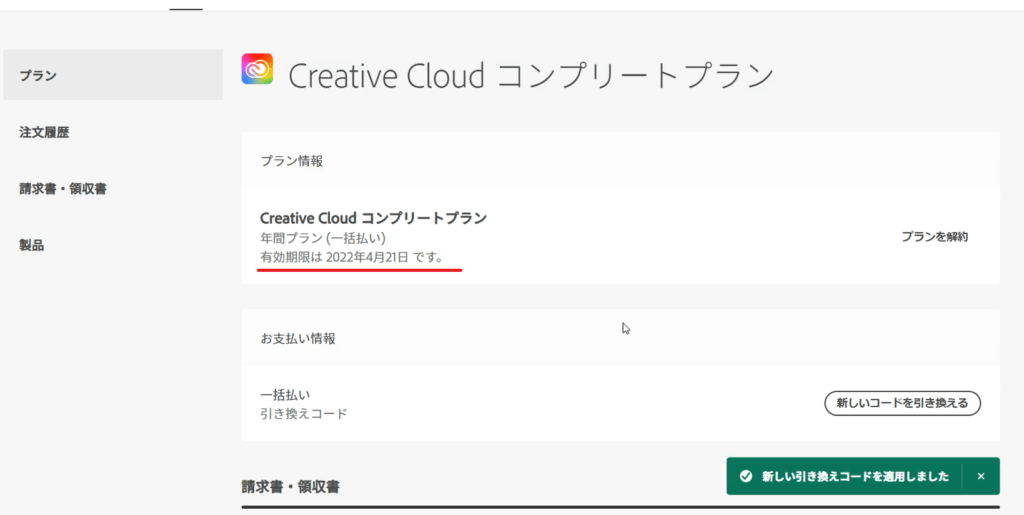1024x515 pixels.
Task: Click the 年間プラン (一括払い) text
Action: [323, 238]
